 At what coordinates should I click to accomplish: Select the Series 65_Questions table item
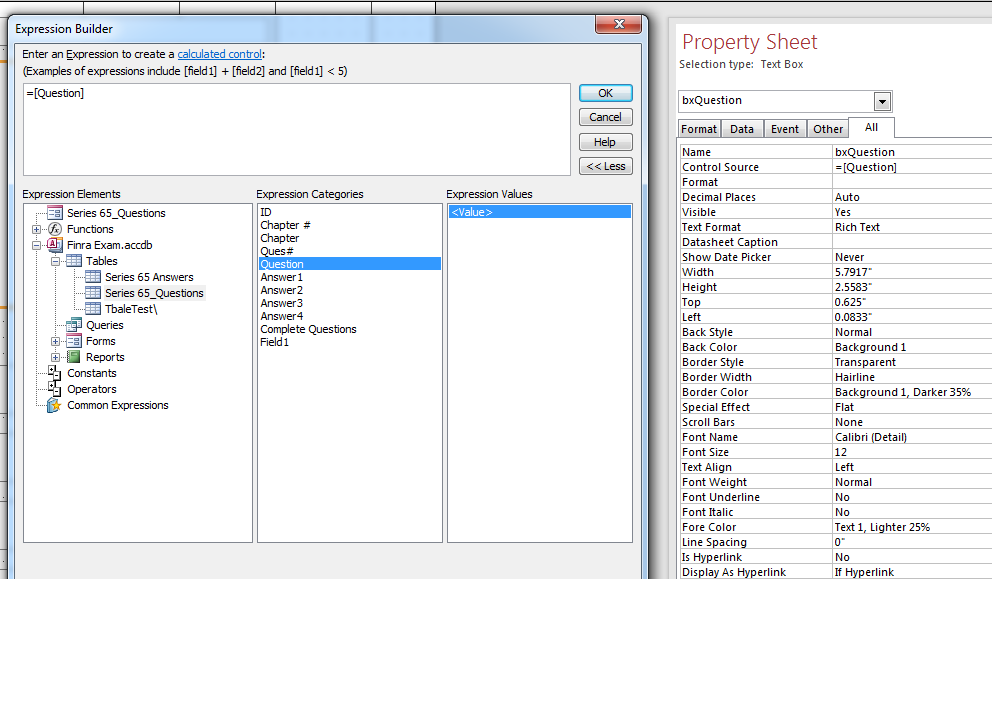154,293
